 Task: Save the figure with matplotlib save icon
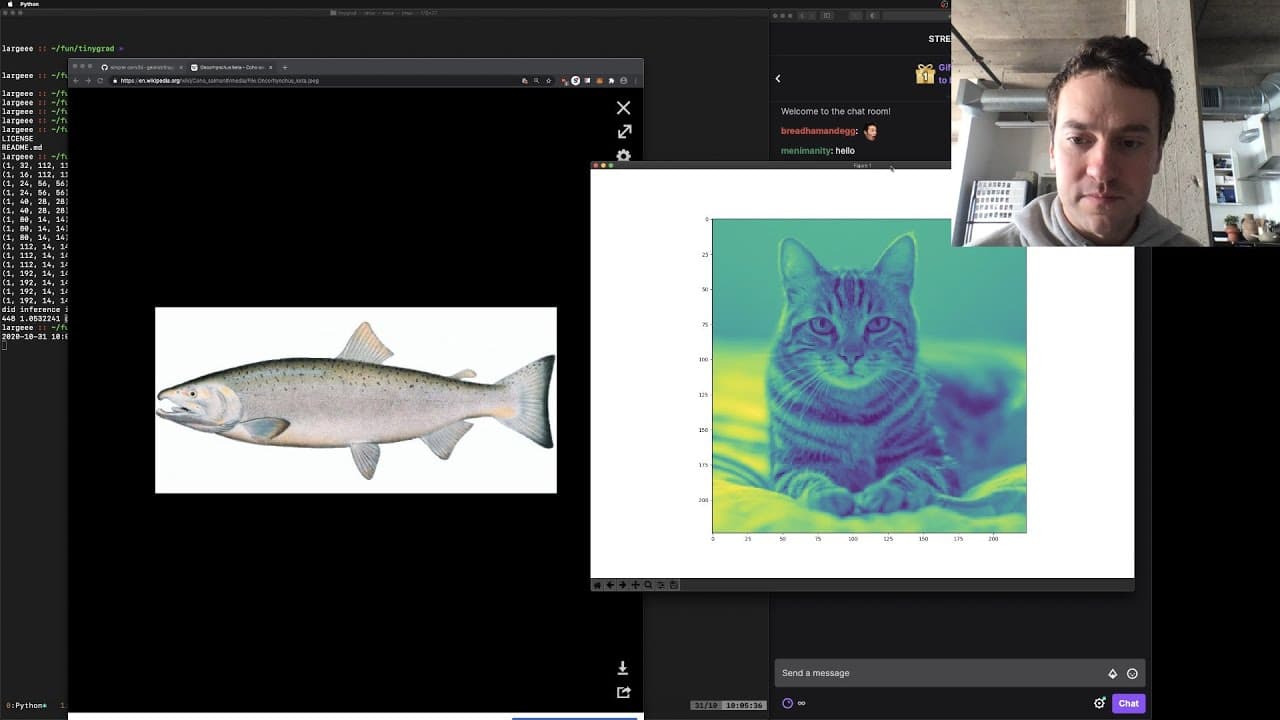coord(674,585)
